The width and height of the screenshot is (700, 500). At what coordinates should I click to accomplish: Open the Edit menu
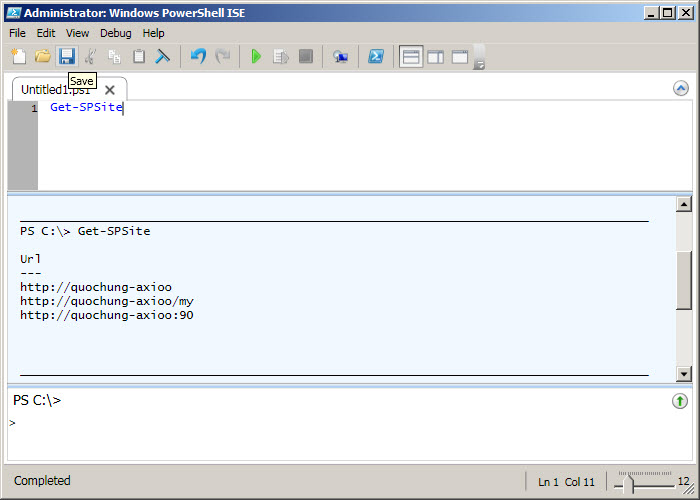pyautogui.click(x=46, y=33)
